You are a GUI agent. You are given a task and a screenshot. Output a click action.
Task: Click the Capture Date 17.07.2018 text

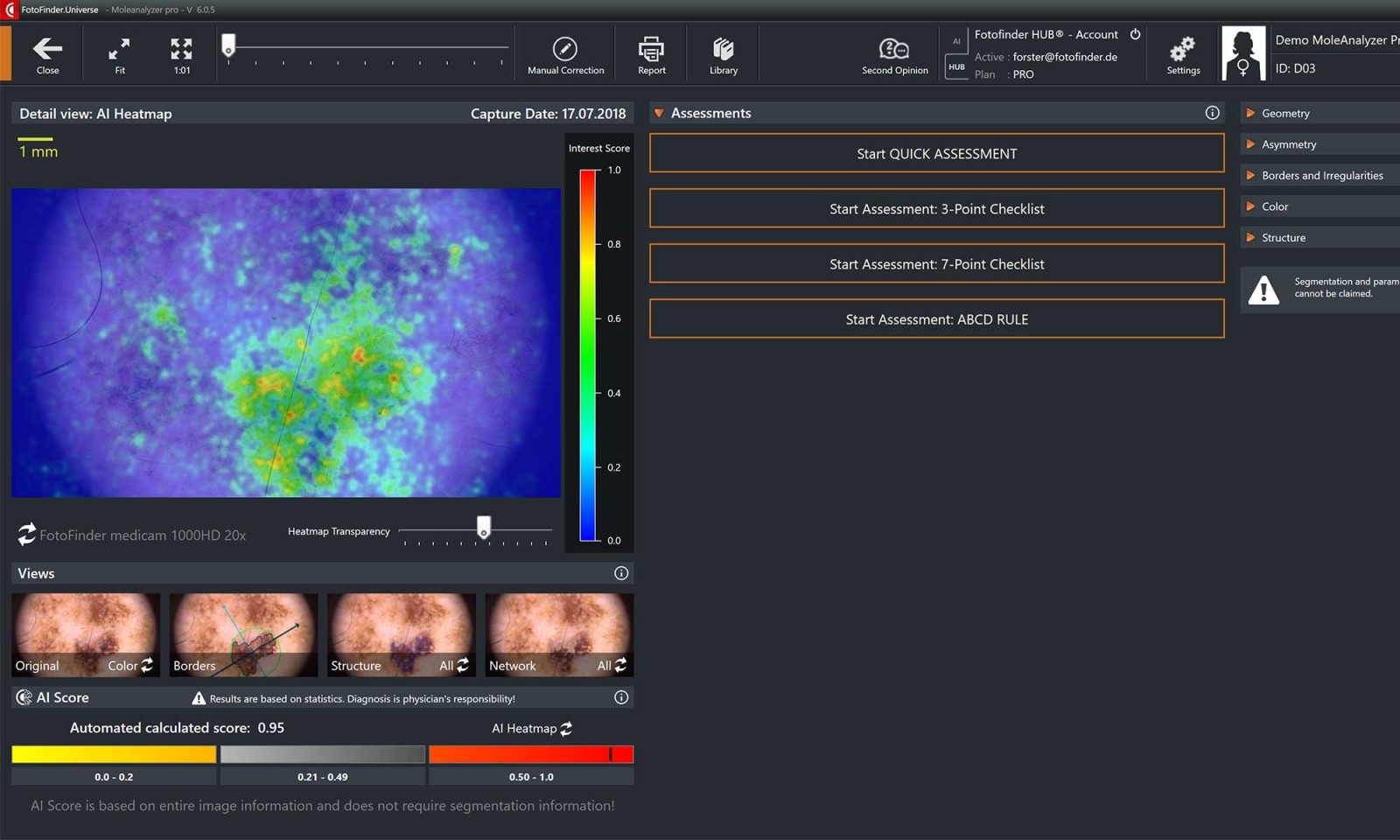(x=548, y=114)
